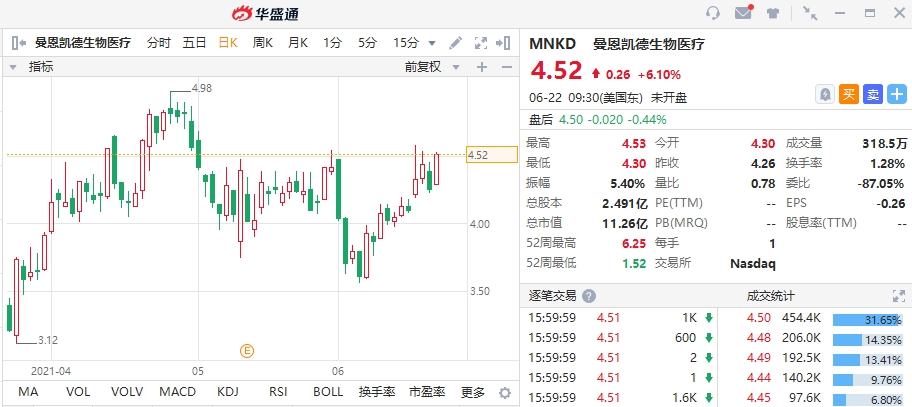Click the buy 买 button

pos(849,94)
